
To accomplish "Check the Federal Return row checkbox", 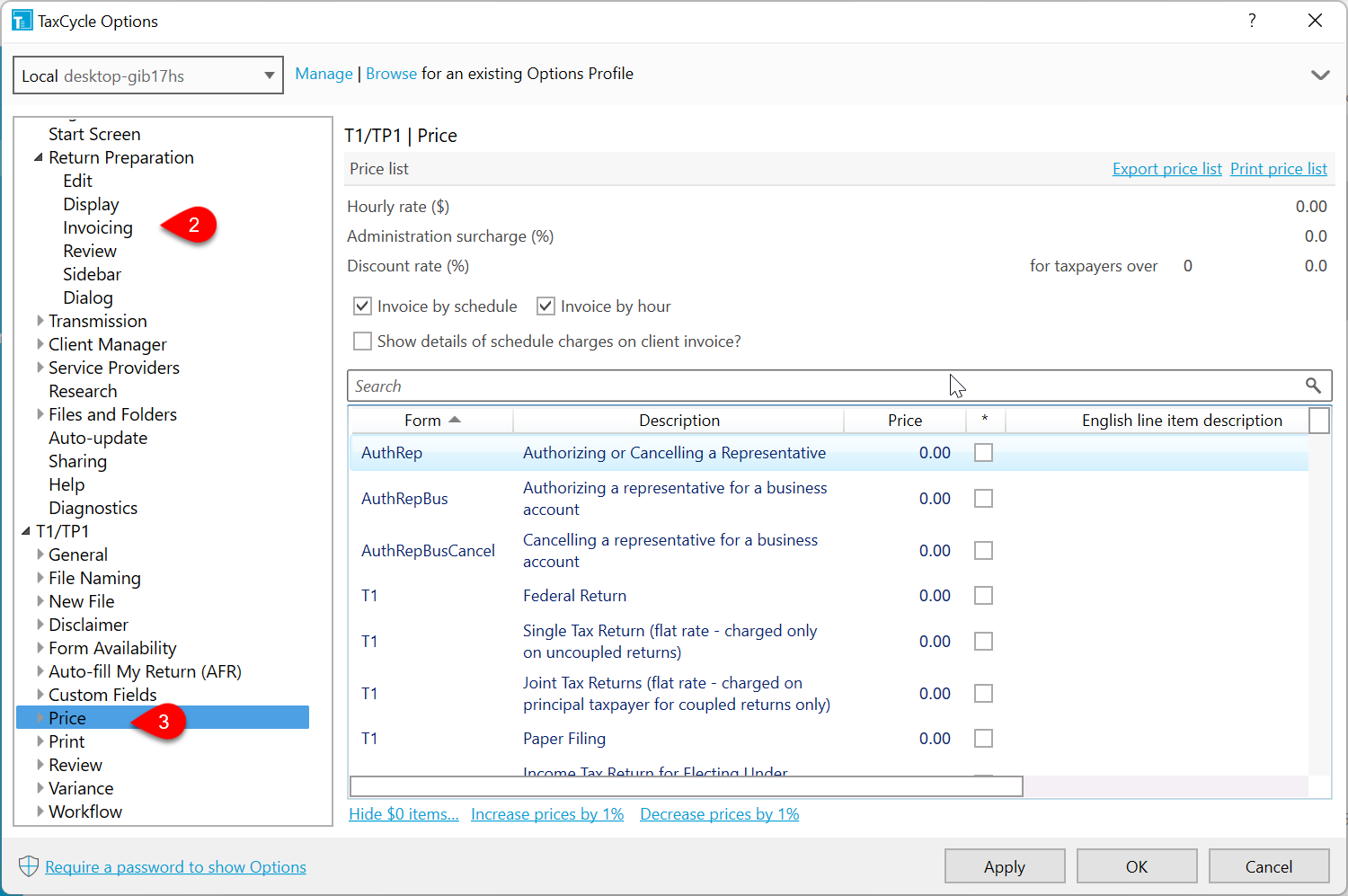I will click(984, 595).
